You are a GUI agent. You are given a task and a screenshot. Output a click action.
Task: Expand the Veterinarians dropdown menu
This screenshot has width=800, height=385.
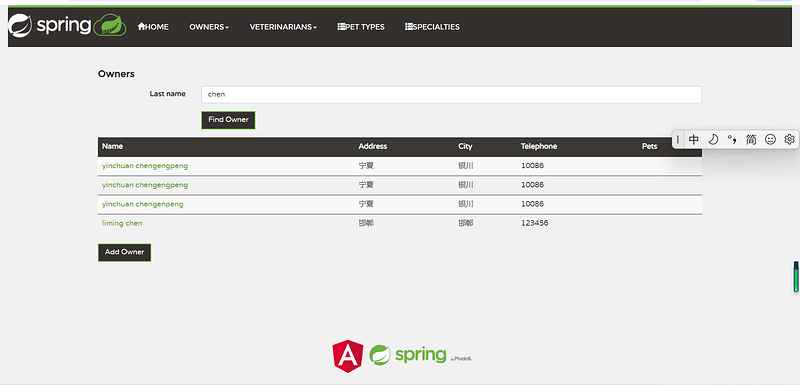(x=283, y=27)
